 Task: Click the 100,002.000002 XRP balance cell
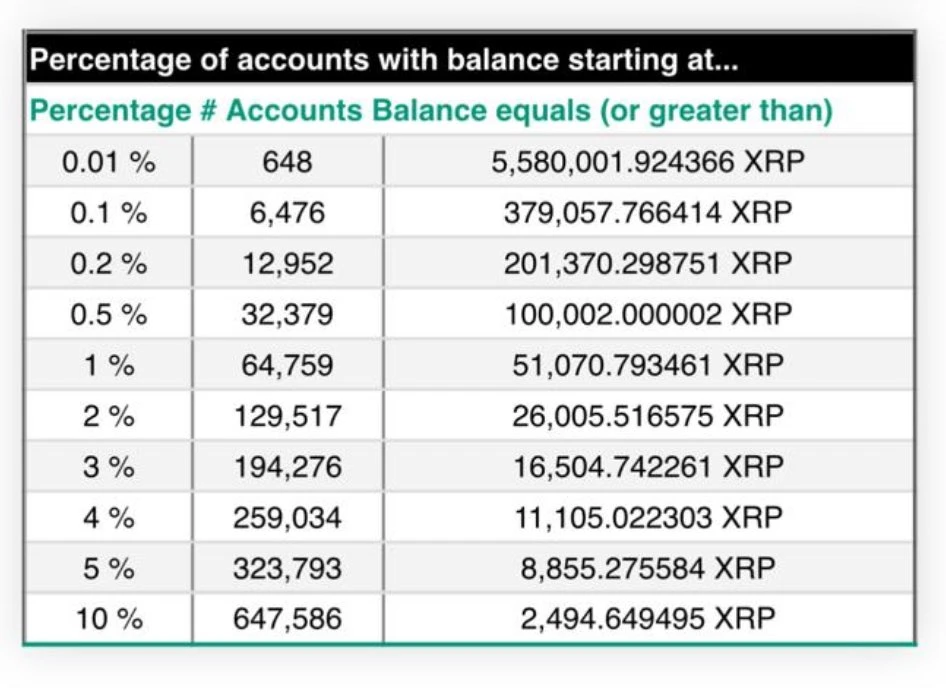coord(648,314)
